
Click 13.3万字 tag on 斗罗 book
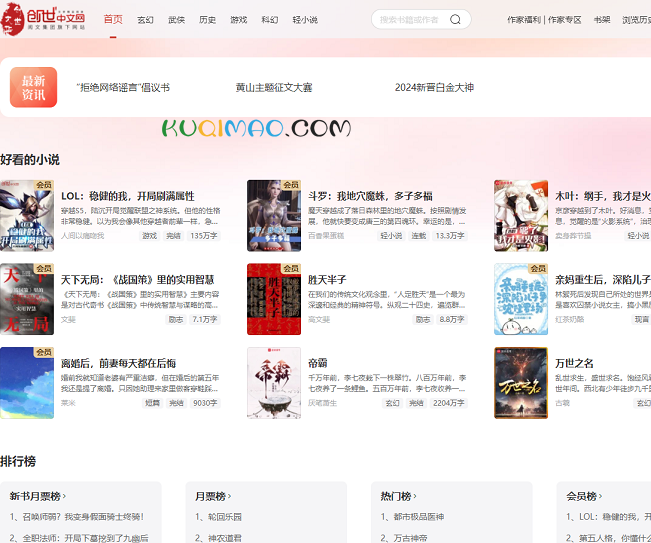click(450, 236)
